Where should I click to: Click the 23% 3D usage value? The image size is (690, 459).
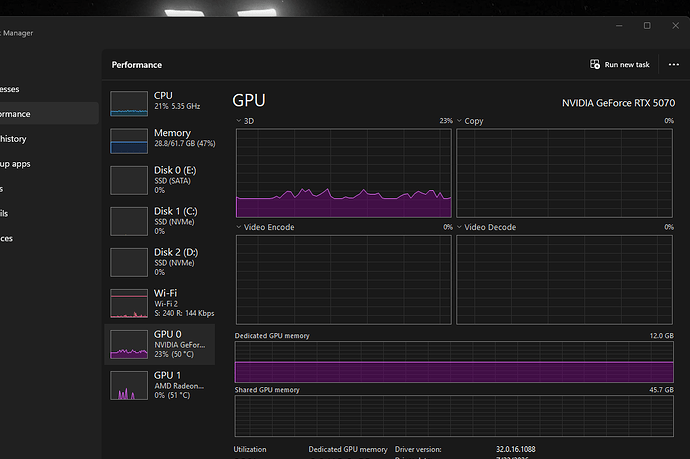click(x=446, y=121)
